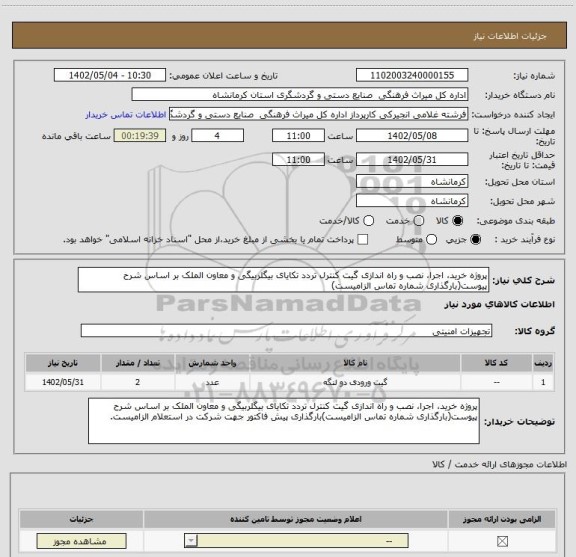Click the واحد شمارش column header
The width and height of the screenshot is (576, 557).
(212, 363)
